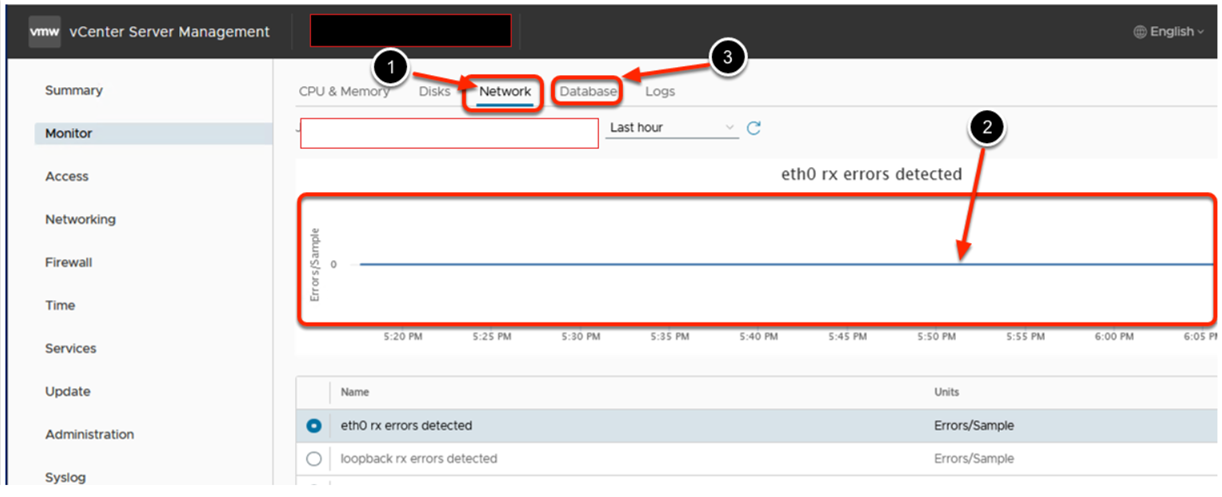The image size is (1222, 497).
Task: Select eth0 rx errors detected radio button
Action: (x=314, y=426)
